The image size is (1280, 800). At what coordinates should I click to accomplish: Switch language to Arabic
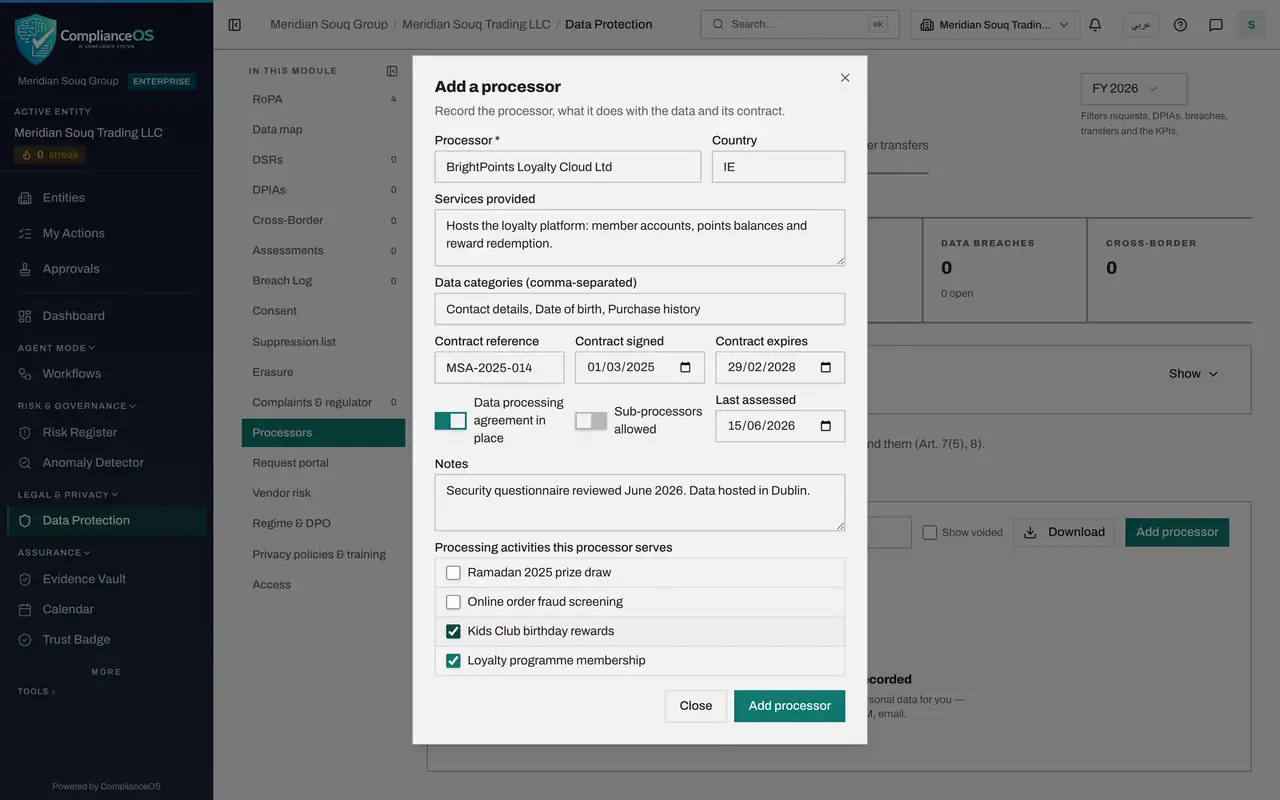pos(1141,25)
